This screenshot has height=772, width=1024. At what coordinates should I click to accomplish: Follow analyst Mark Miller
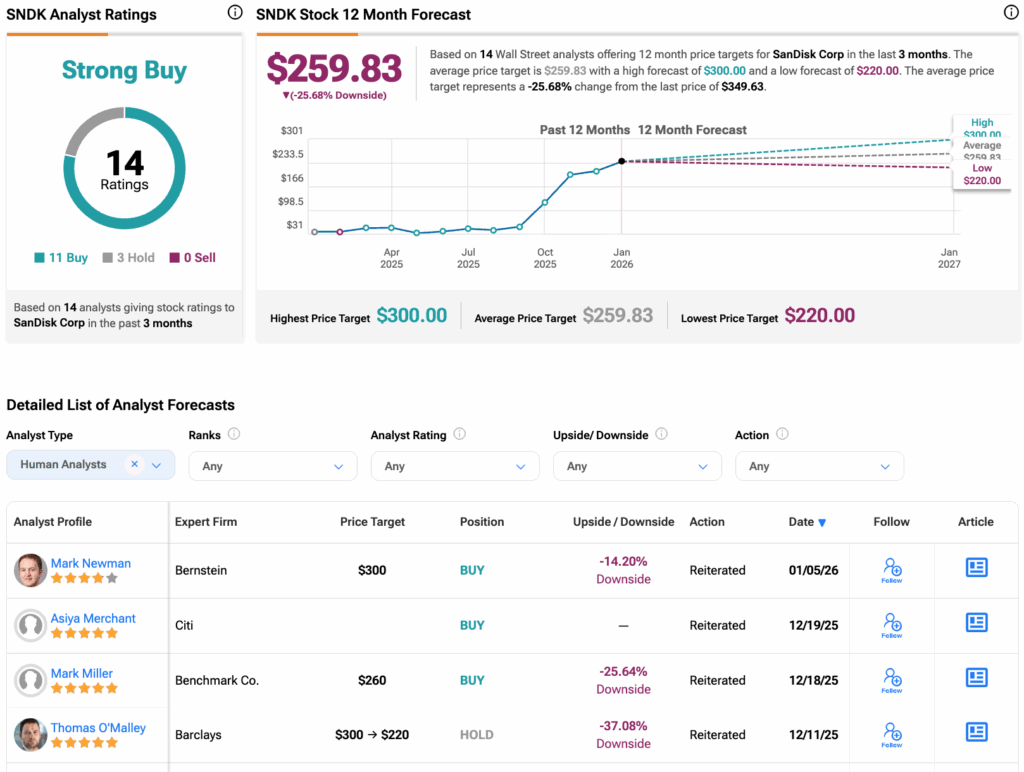pos(892,680)
